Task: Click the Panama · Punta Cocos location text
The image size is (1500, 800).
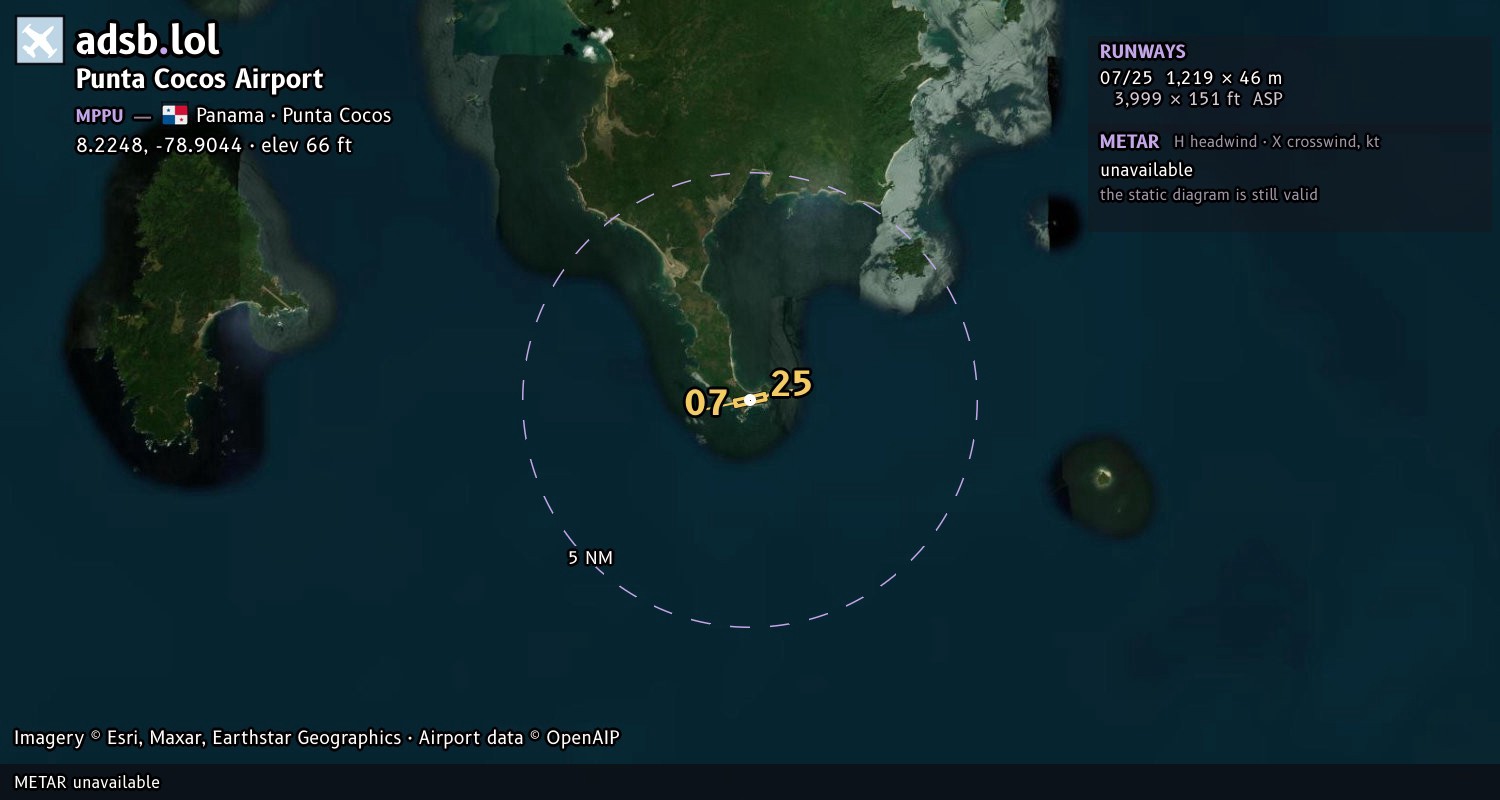Action: [293, 115]
